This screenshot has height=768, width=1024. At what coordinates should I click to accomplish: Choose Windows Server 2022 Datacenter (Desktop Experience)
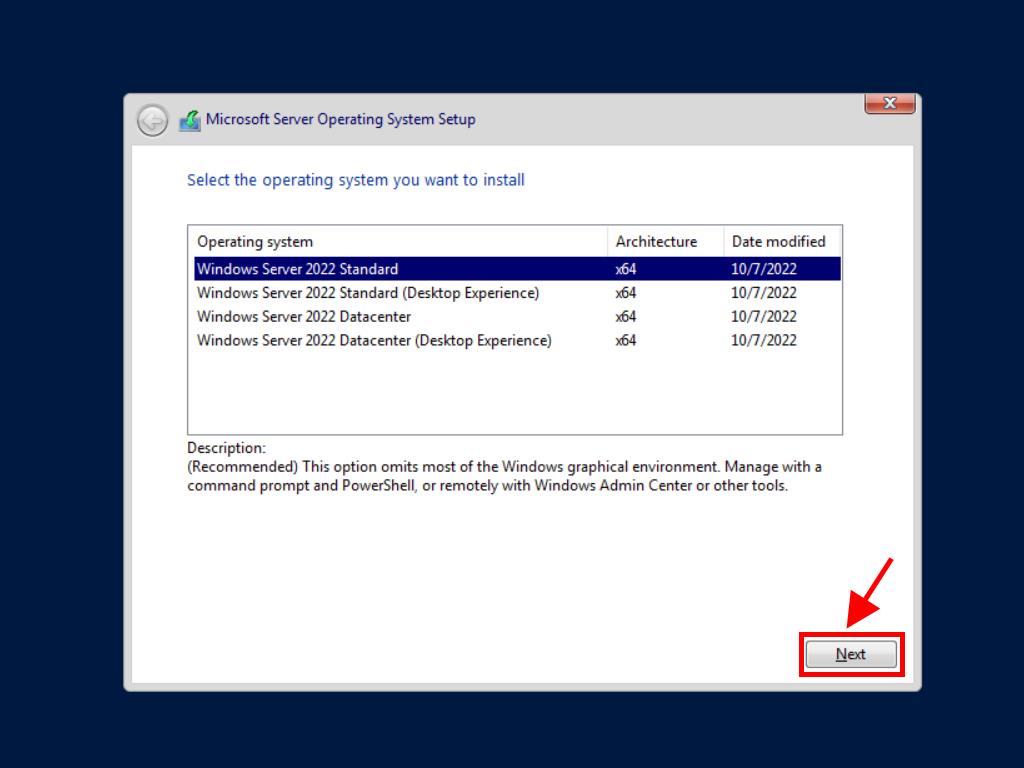tap(374, 341)
